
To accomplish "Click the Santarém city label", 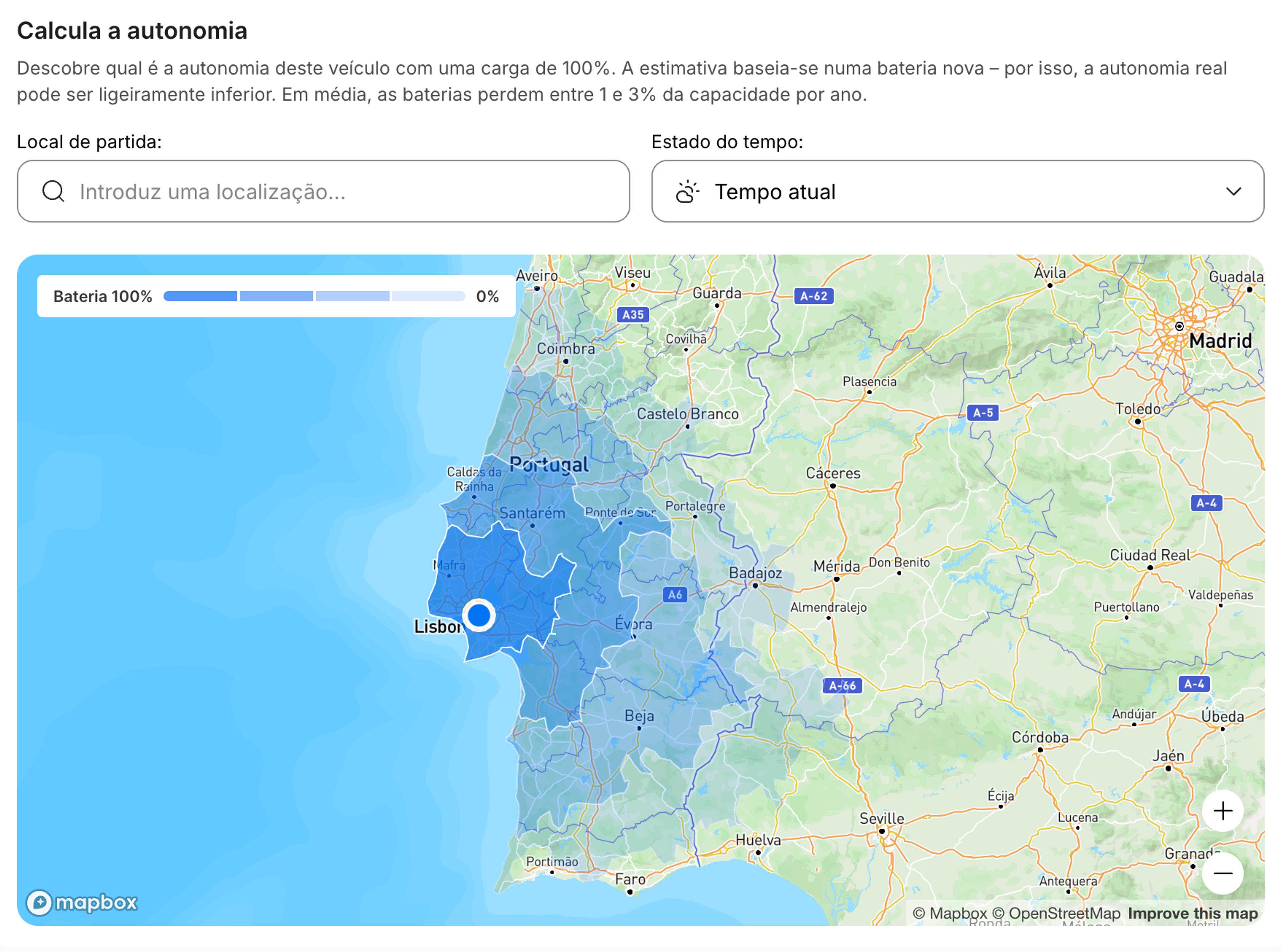I will click(532, 513).
